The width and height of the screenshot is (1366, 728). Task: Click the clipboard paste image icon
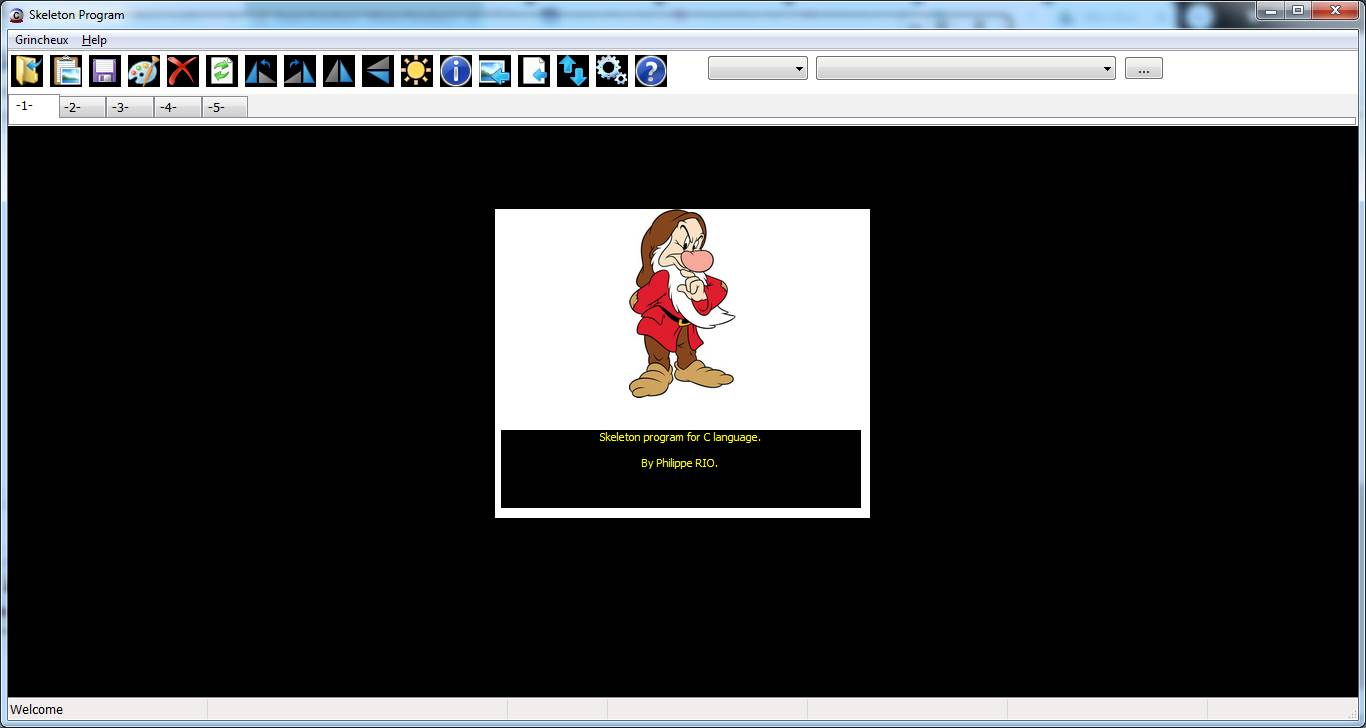pos(66,71)
